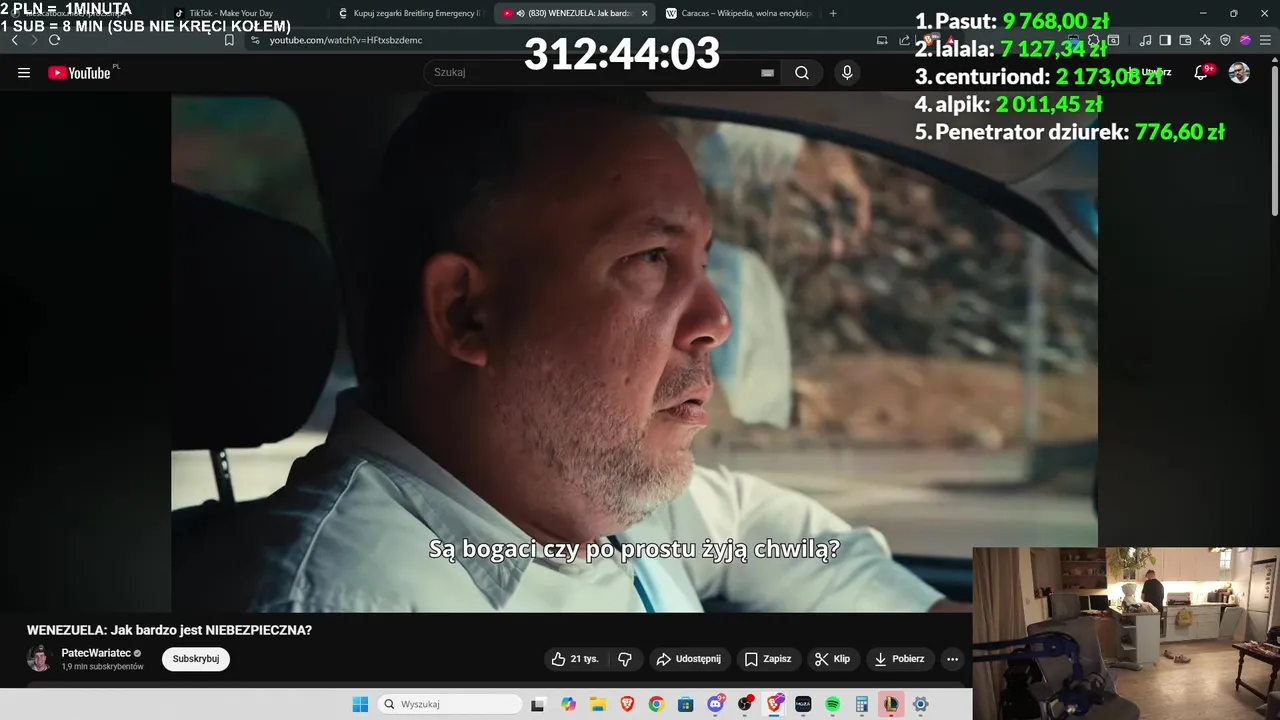Click the Zapisz save button

tap(768, 659)
